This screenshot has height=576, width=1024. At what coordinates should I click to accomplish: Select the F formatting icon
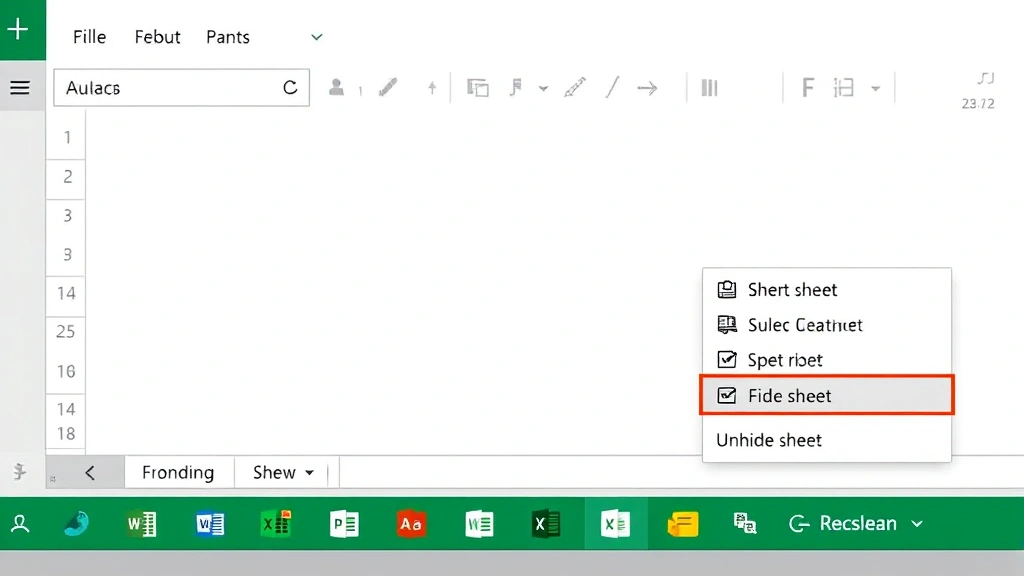click(x=807, y=87)
